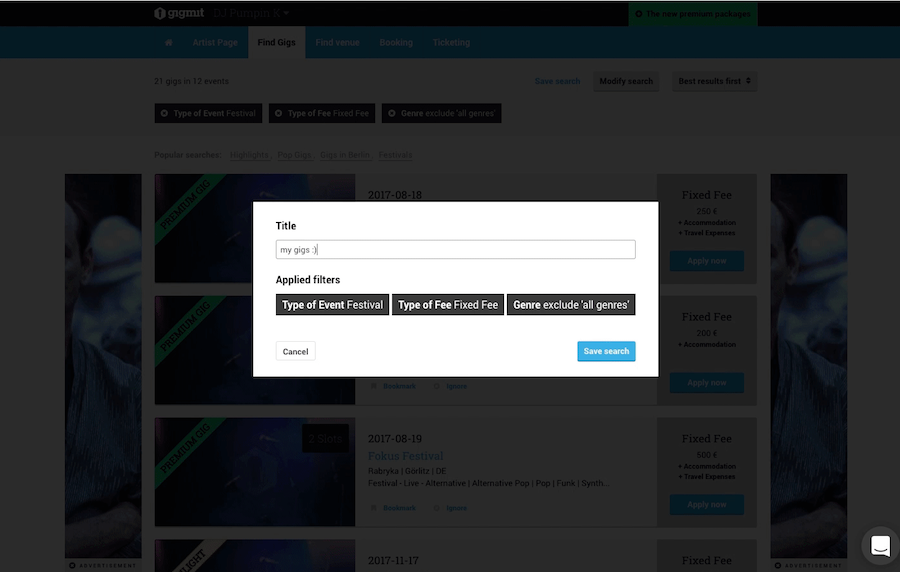Open the Fokus Festival gig link
Screen dimensions: 900x572
tap(406, 456)
